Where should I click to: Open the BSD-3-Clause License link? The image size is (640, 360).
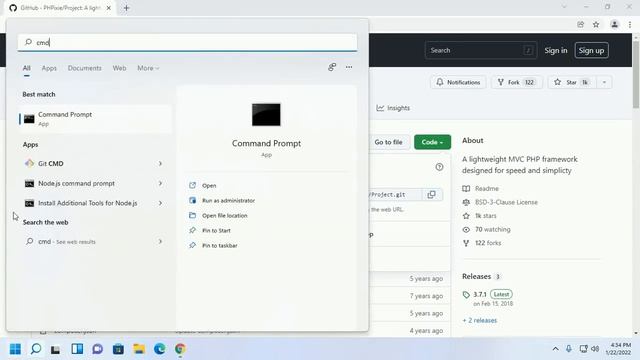[506, 202]
